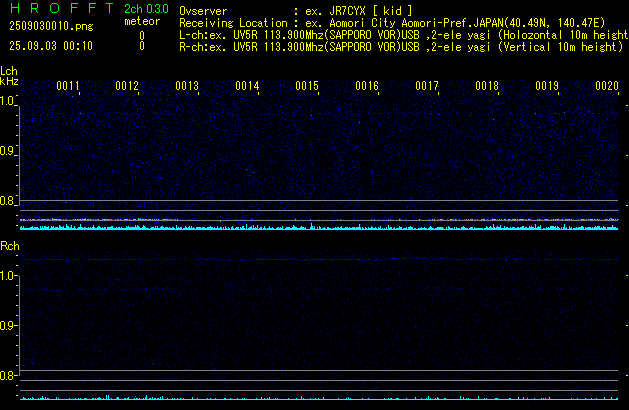Click the Ovserver label
The image size is (629, 410).
[x=203, y=11]
